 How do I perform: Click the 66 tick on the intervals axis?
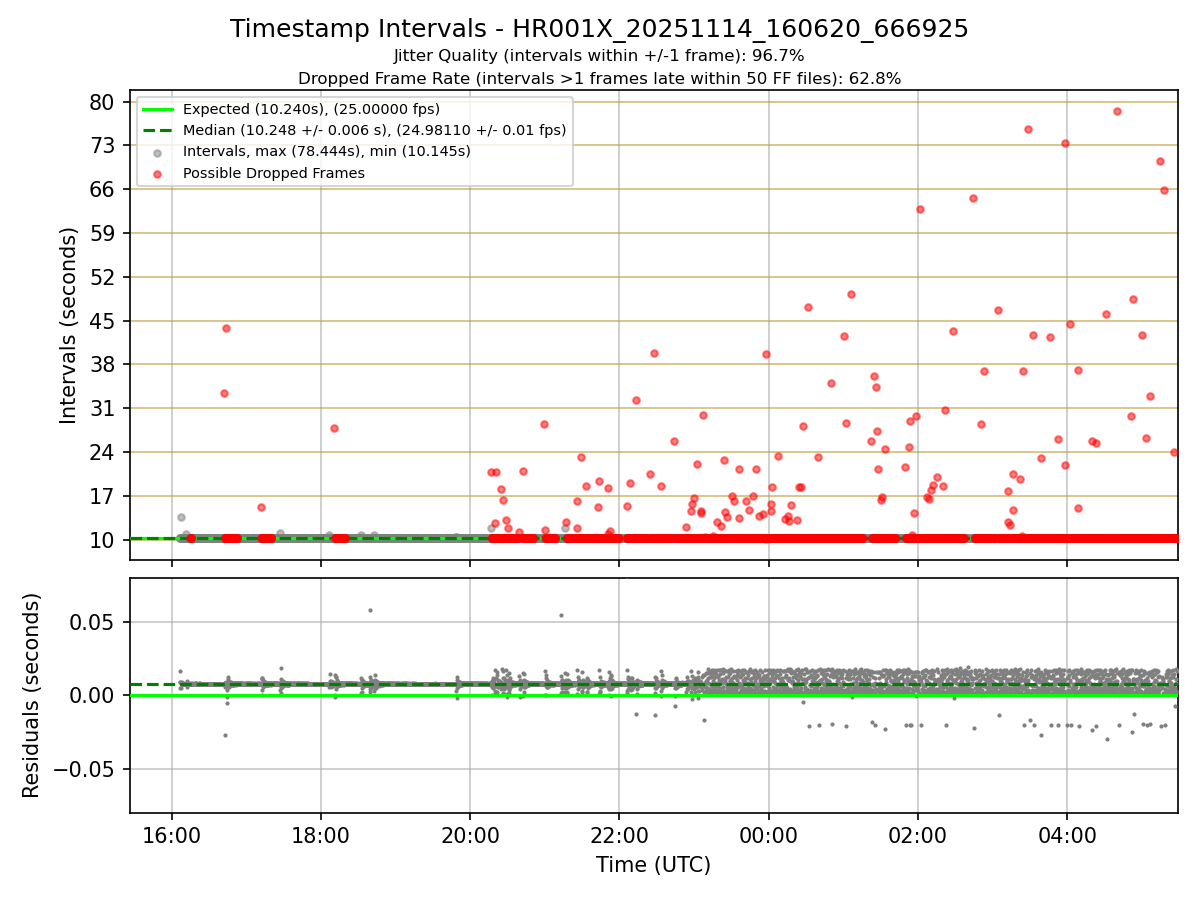coord(101,190)
